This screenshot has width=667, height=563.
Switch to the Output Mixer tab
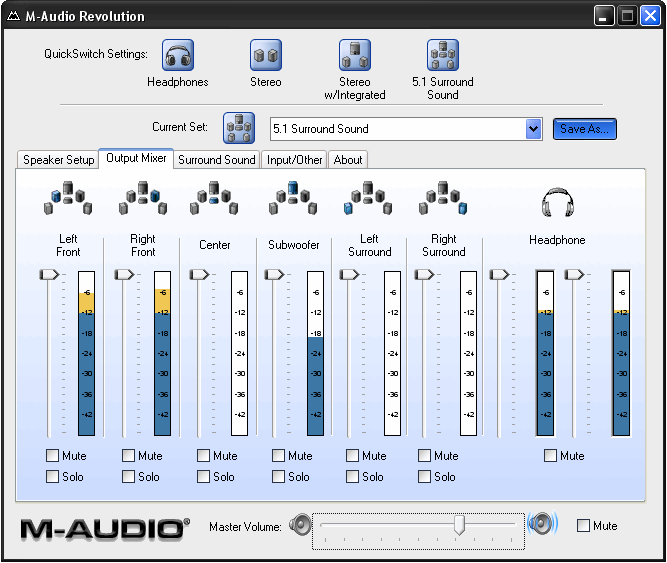pos(136,158)
